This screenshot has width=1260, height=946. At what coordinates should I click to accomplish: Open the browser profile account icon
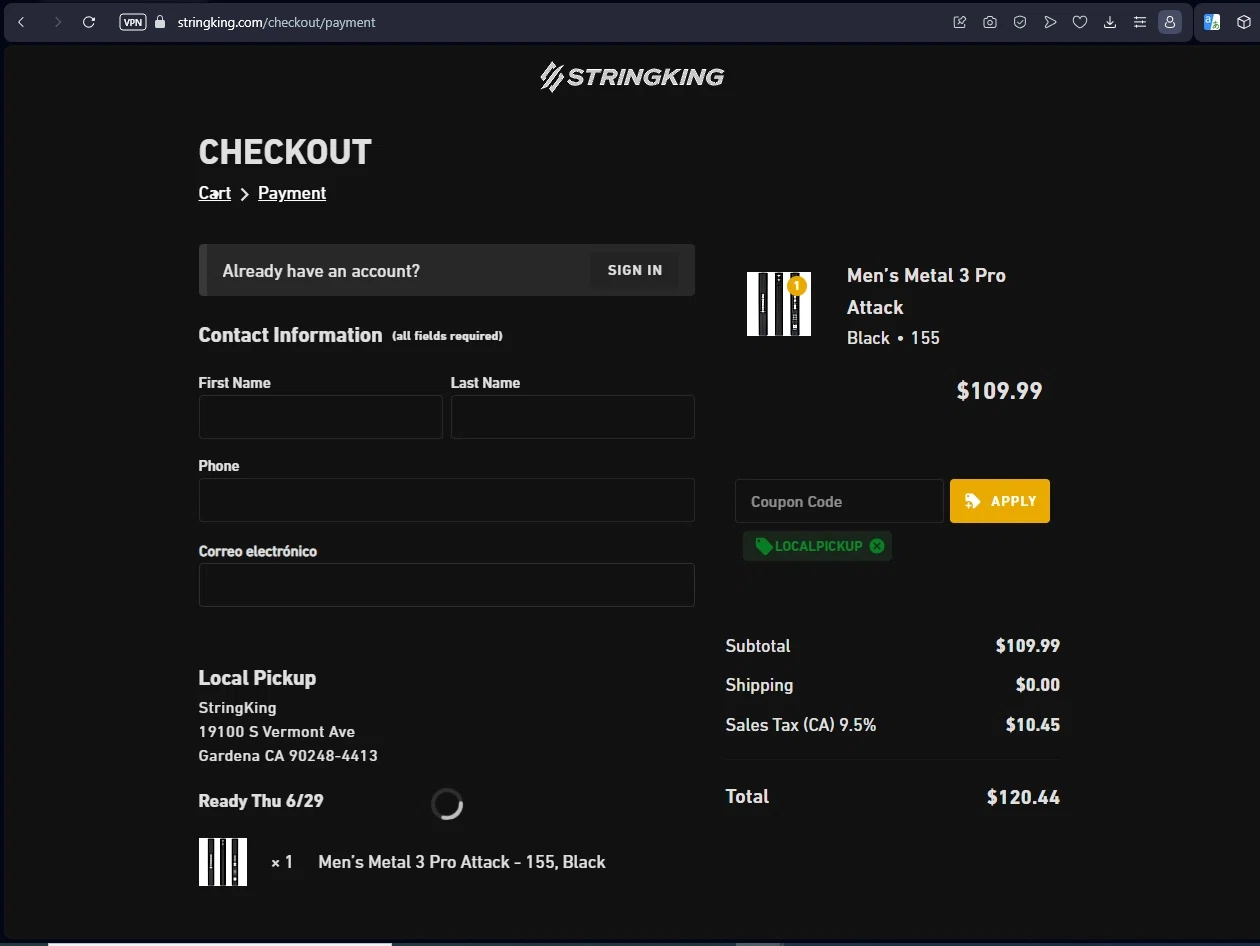tap(1170, 22)
